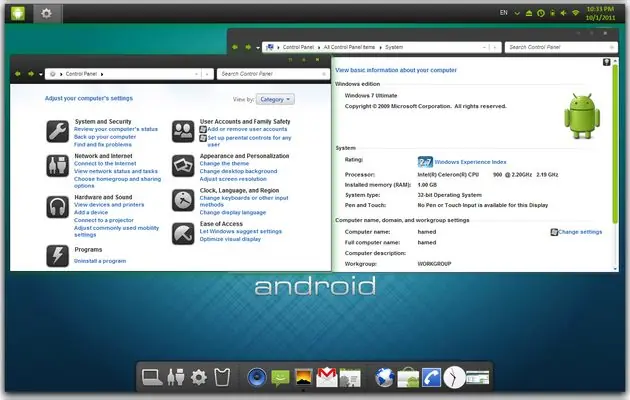
Task: Click System breadcrumb in address bar
Action: coord(394,47)
